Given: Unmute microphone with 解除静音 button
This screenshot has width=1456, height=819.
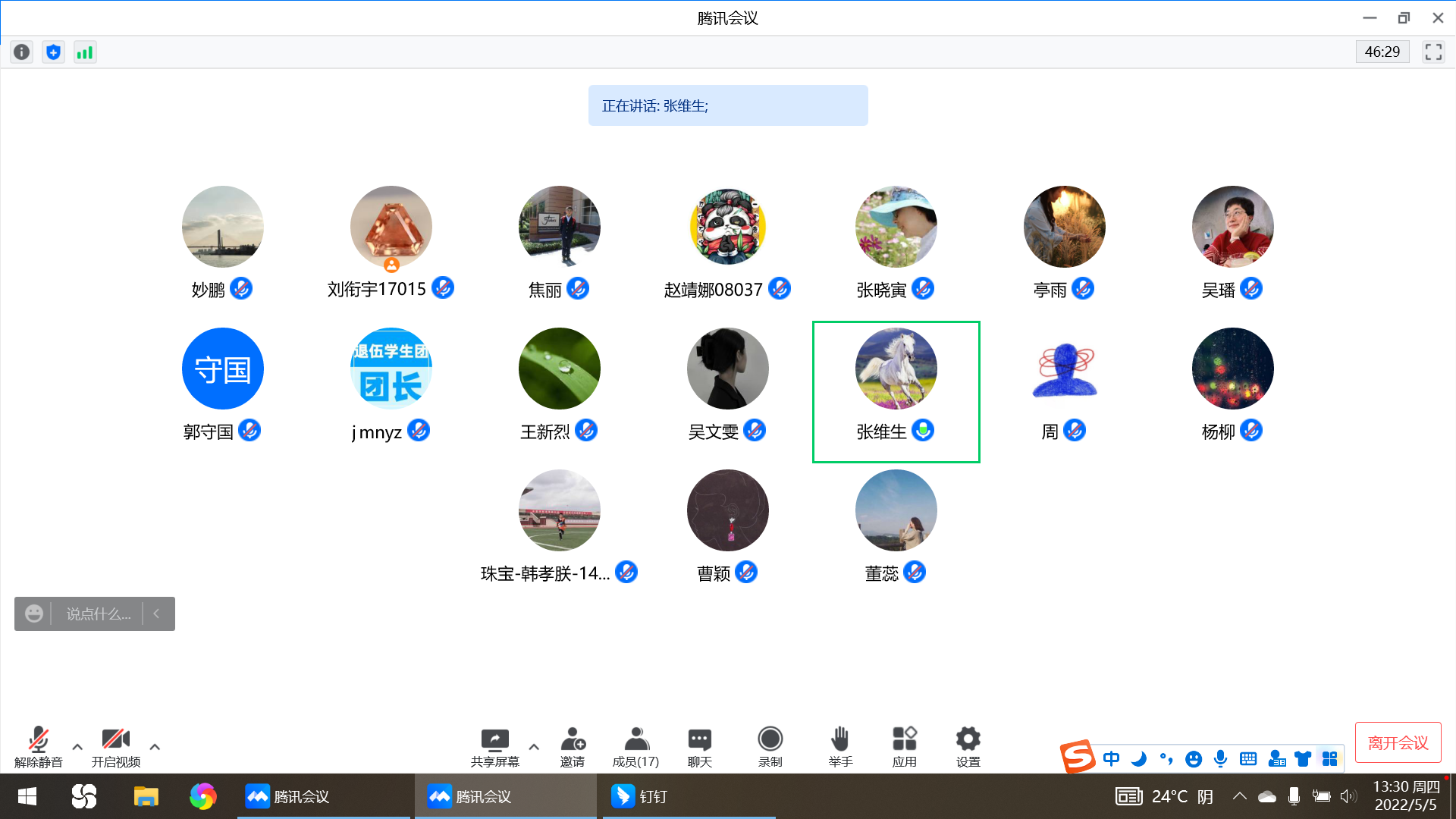Looking at the screenshot, I should tap(38, 746).
